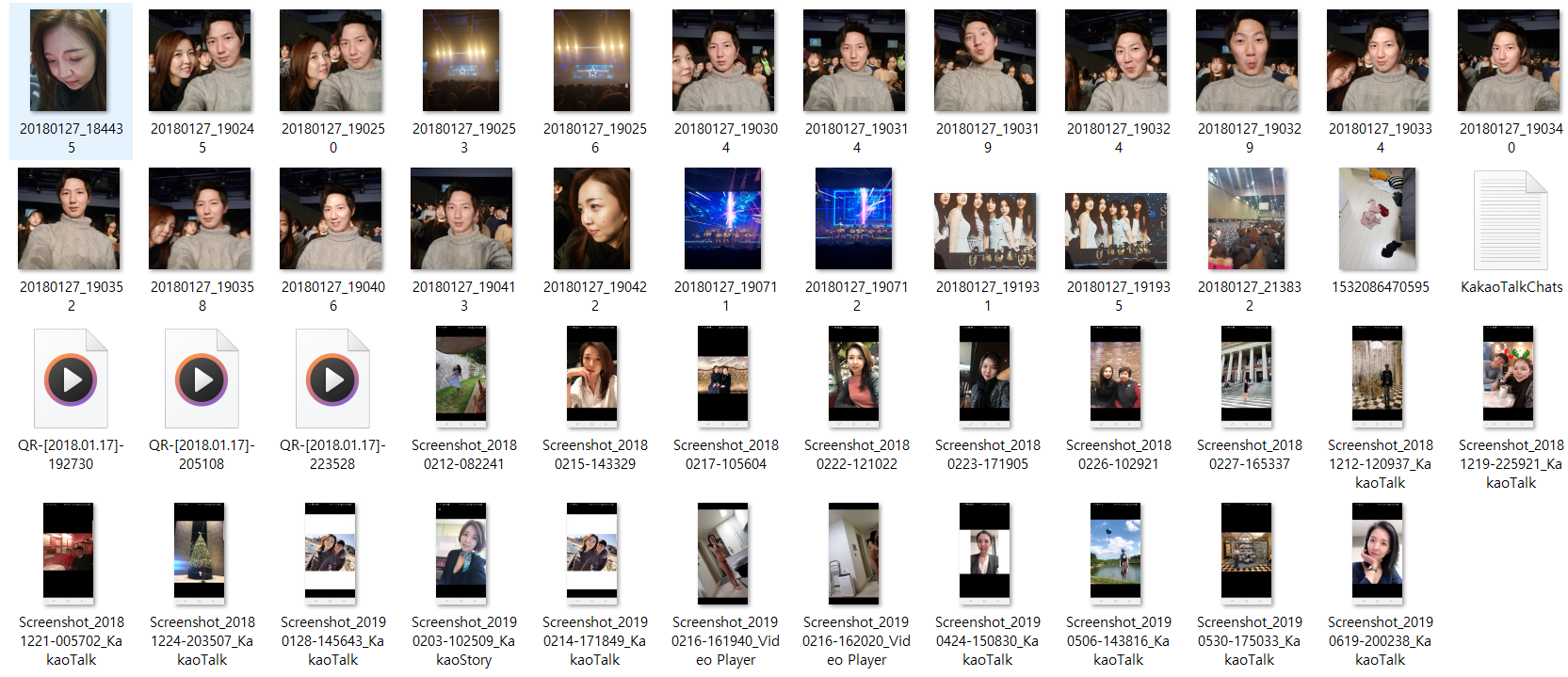Select Screenshot_20190424-150830_KakaoTalk
The image size is (1568, 677).
click(x=985, y=554)
